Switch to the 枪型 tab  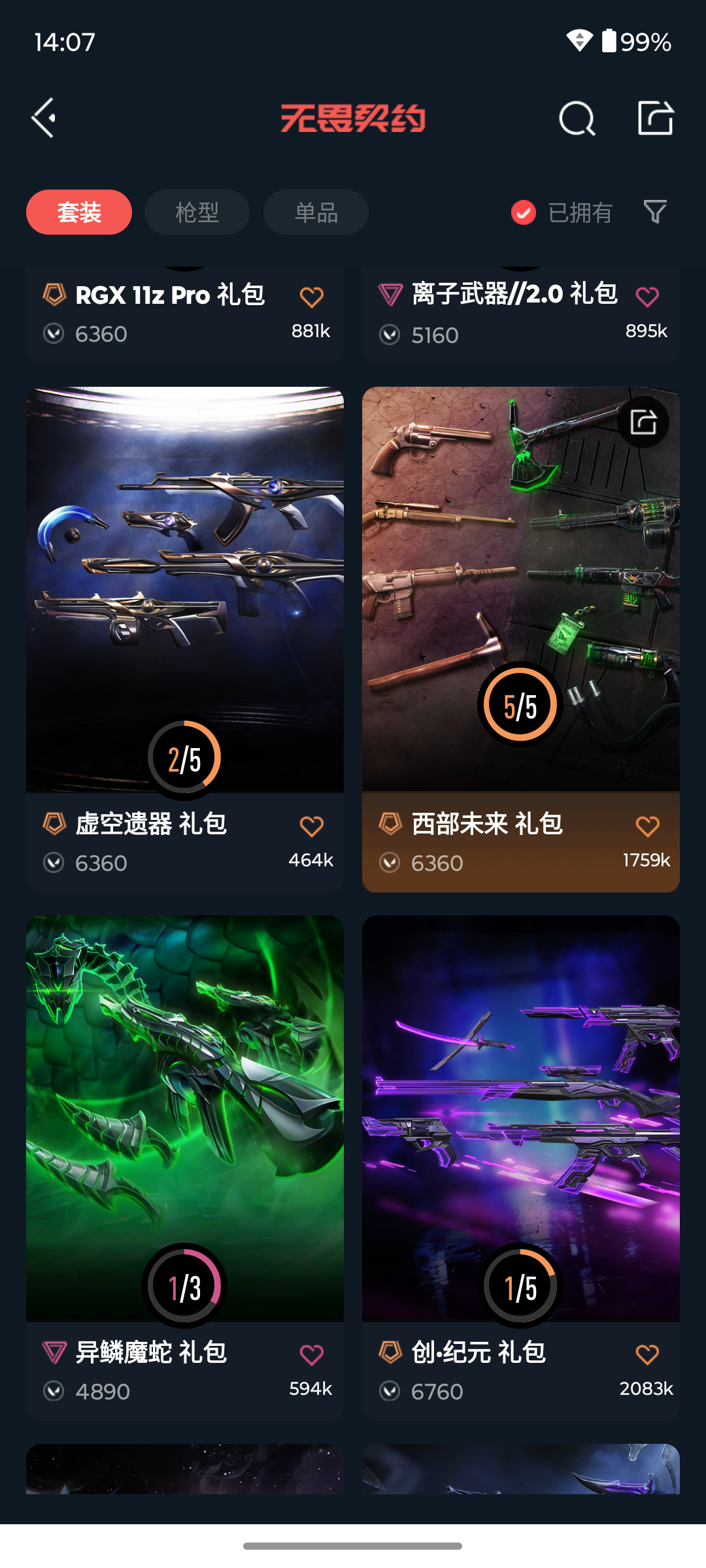tap(197, 212)
